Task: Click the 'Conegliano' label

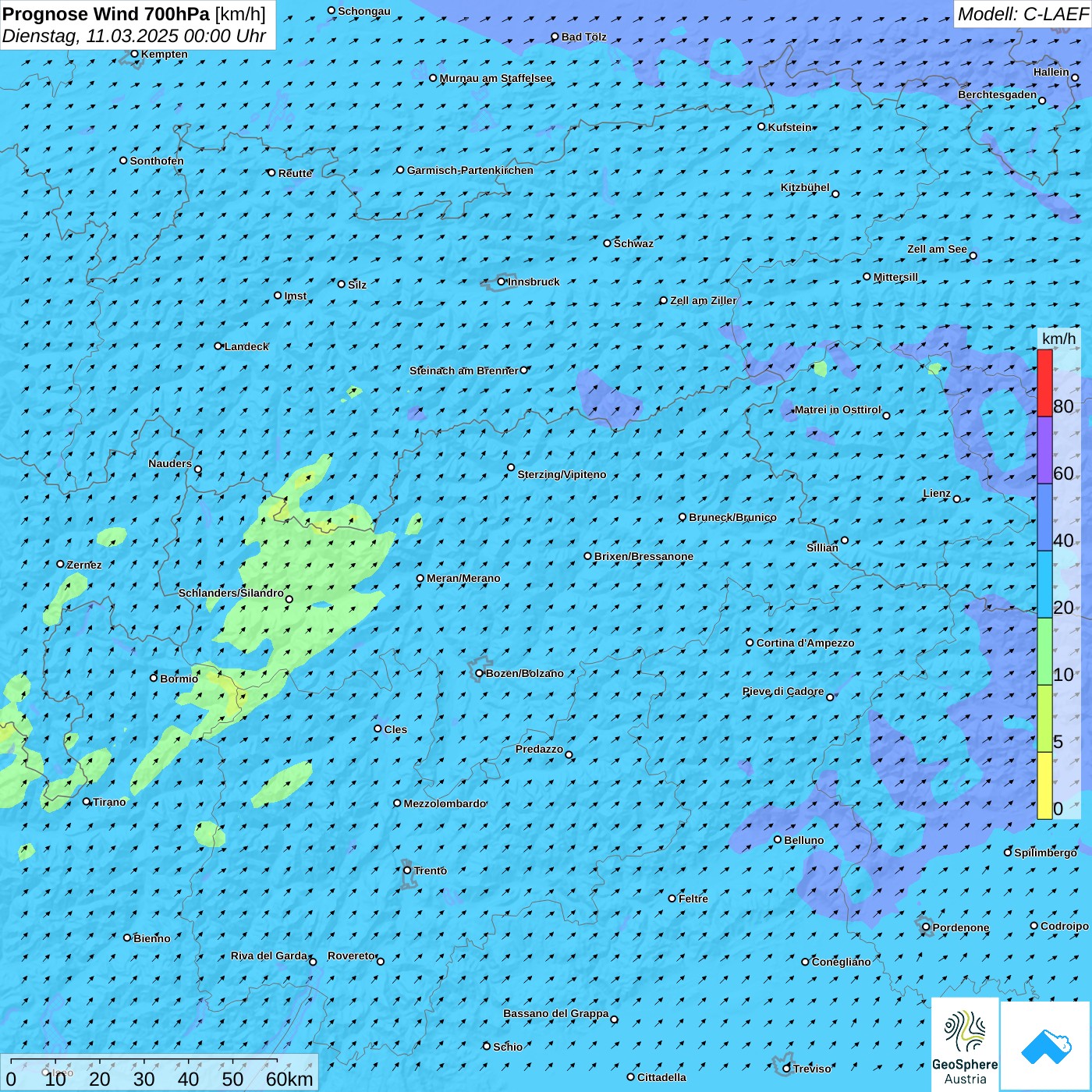Action: (841, 962)
